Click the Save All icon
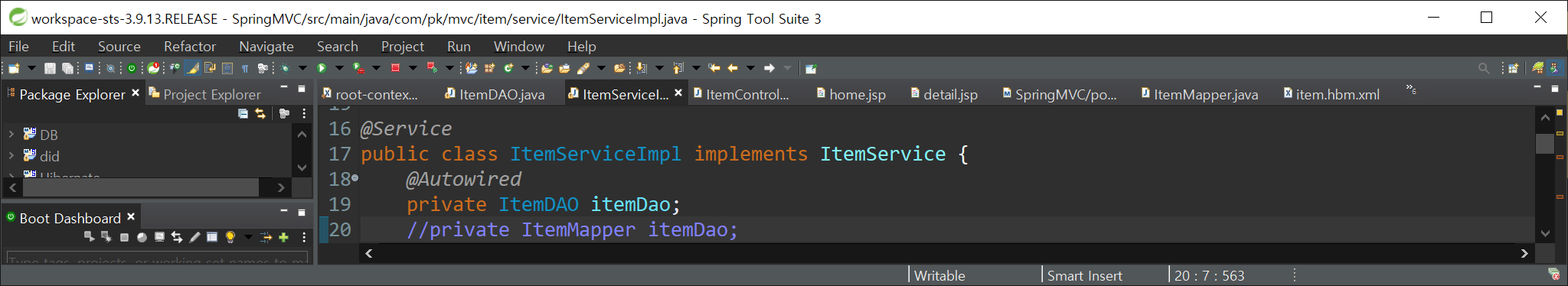 (67, 68)
